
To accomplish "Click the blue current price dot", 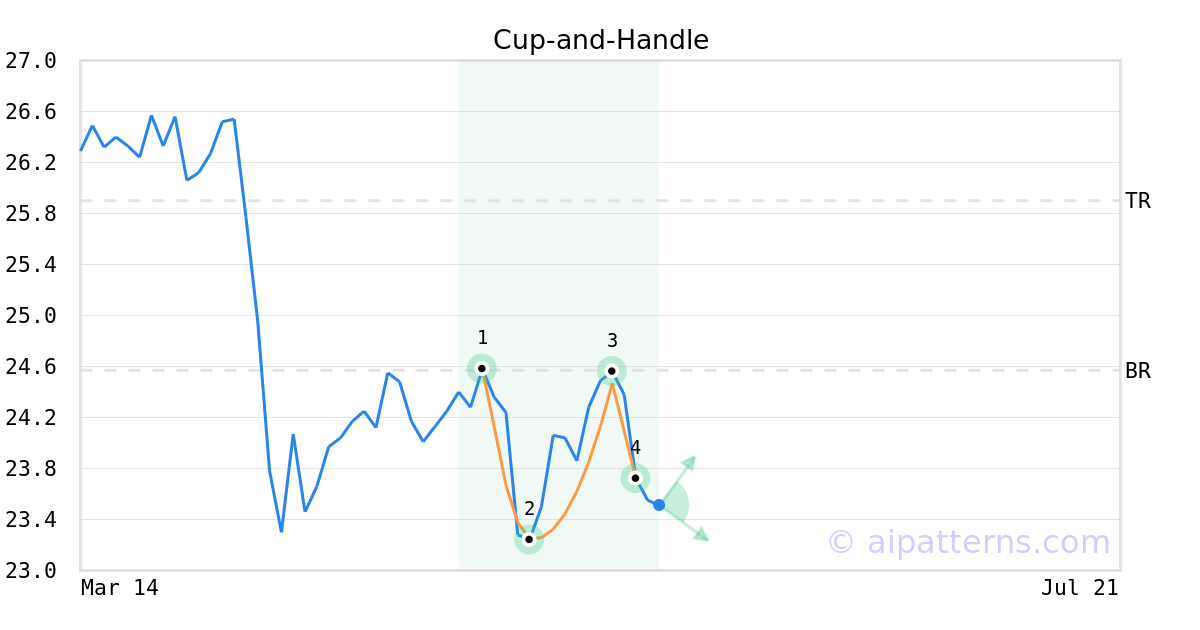I will (x=659, y=505).
